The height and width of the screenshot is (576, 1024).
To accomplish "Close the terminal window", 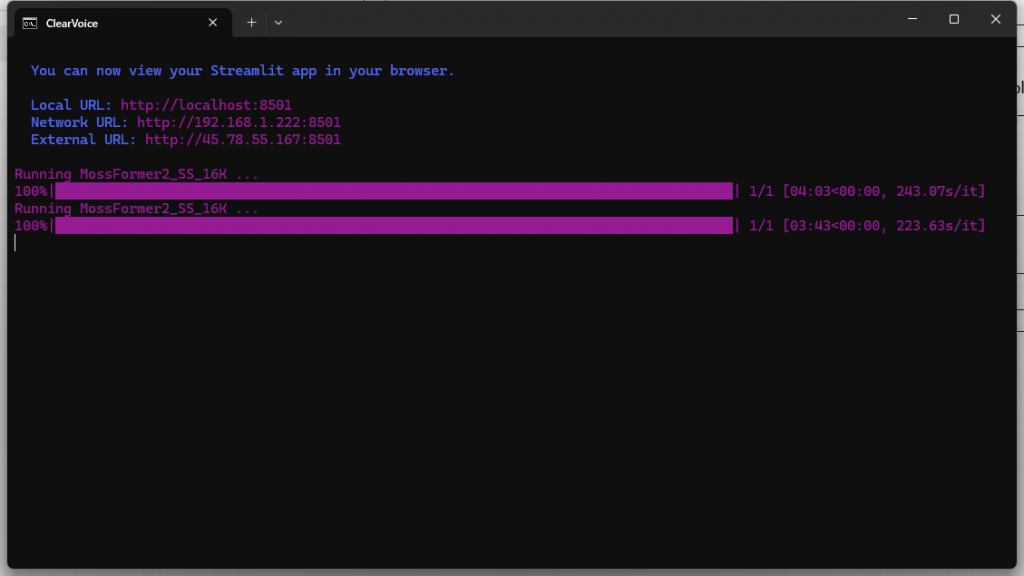I will [995, 19].
